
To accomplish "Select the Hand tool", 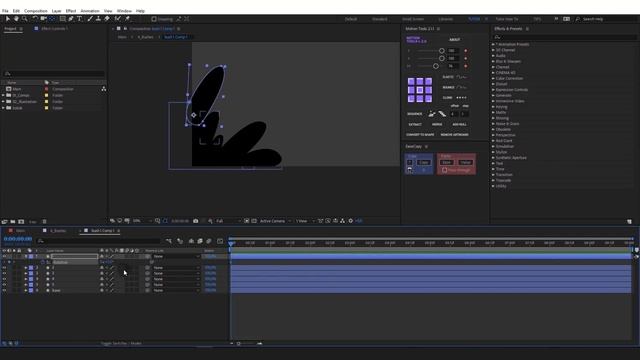I will [16, 19].
